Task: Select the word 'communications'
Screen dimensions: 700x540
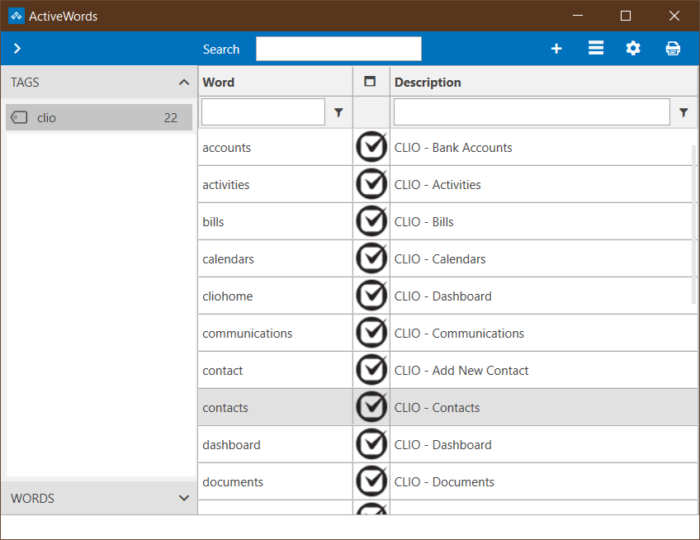Action: [x=247, y=333]
